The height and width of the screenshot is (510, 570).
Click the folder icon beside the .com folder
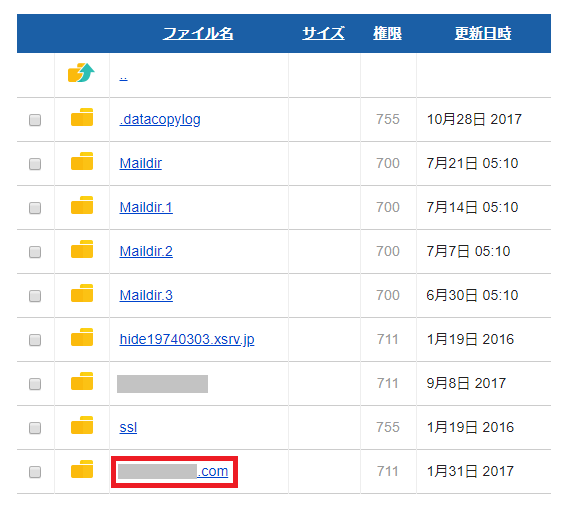click(82, 469)
